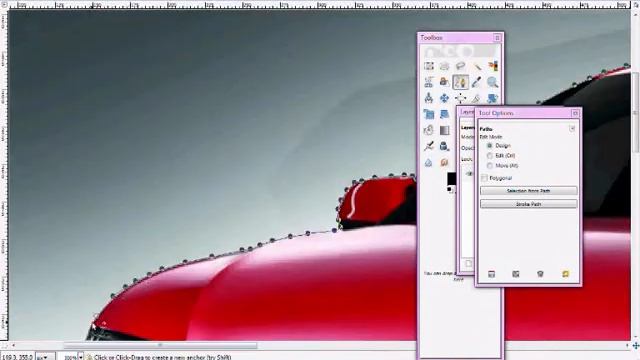The width and height of the screenshot is (640, 360).
Task: Click the Wilber drop area in Toolbox
Action: click(x=460, y=51)
